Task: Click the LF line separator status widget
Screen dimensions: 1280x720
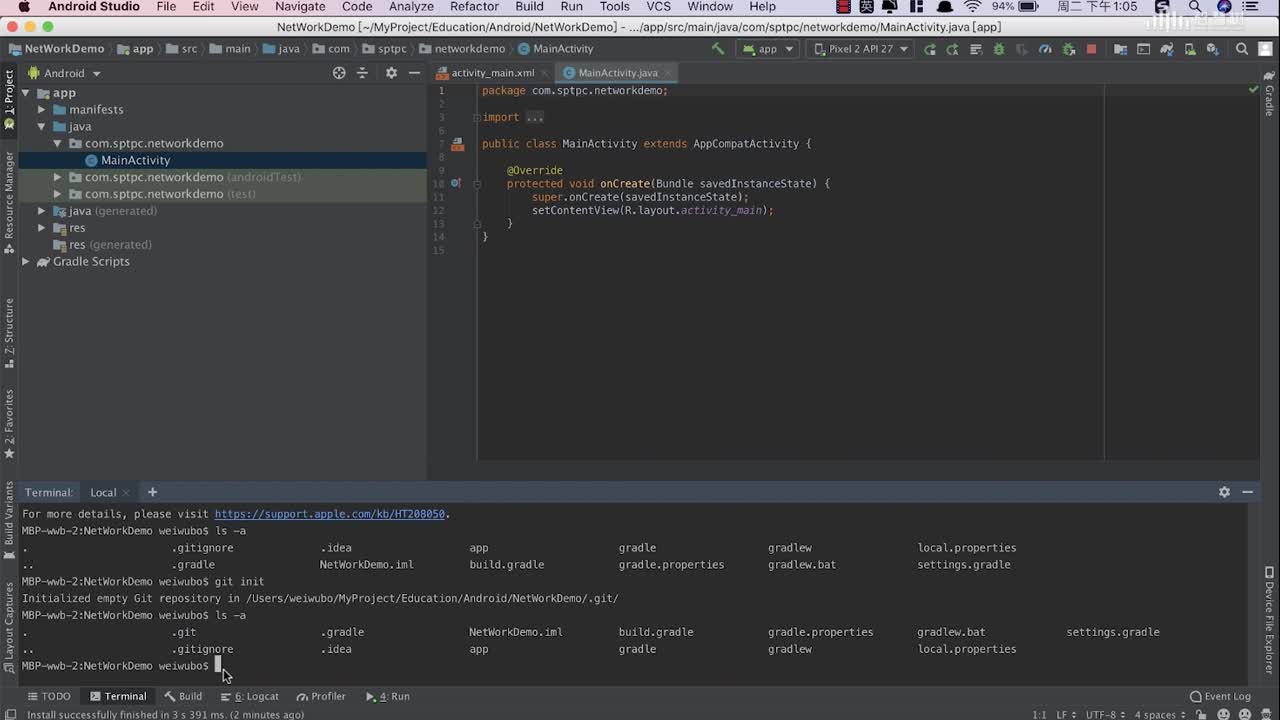Action: 1068,714
